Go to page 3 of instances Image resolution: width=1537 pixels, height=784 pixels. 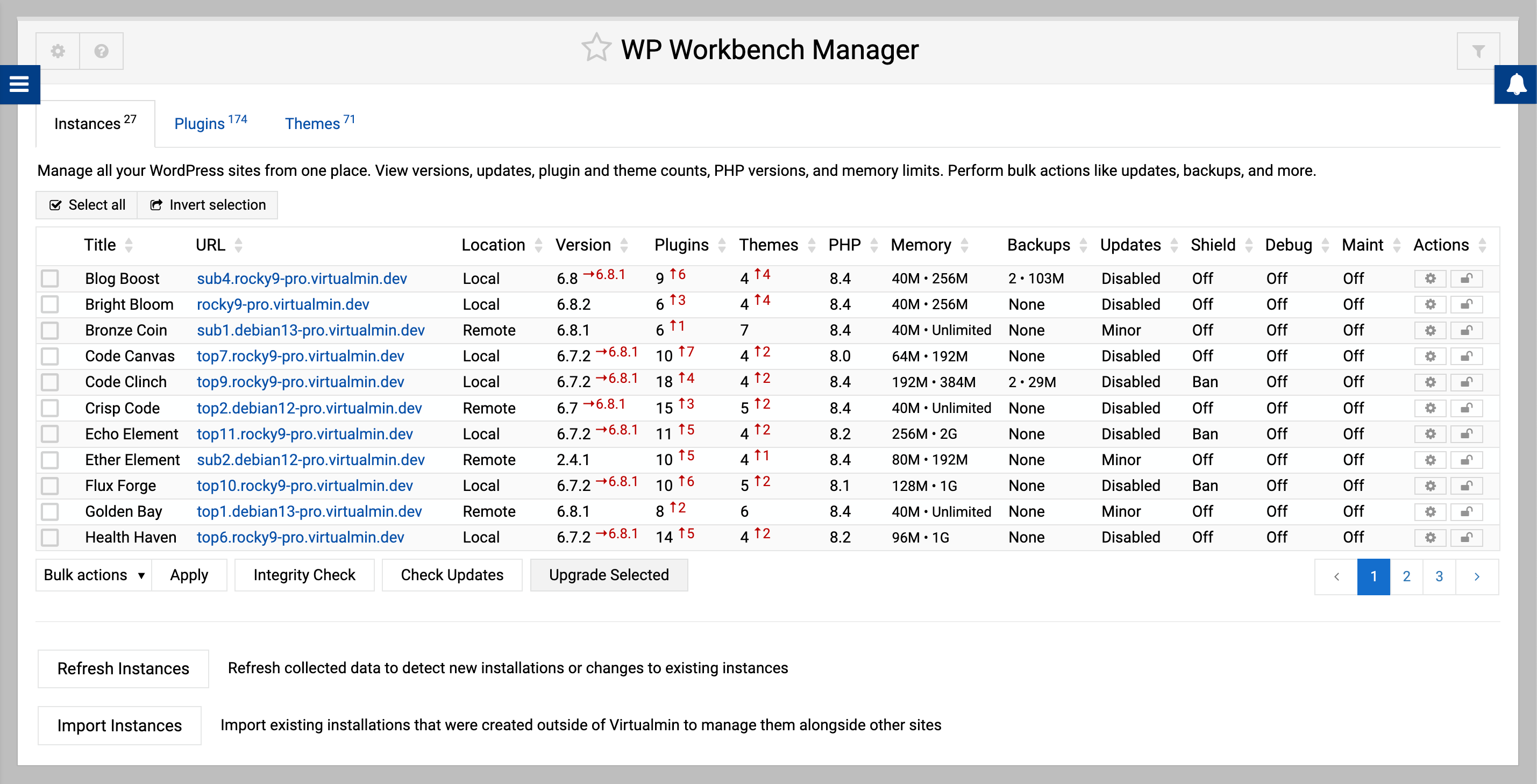1439,576
